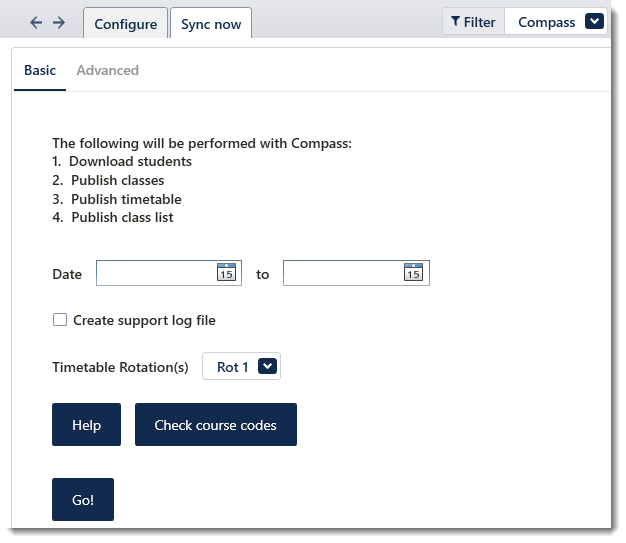
Task: Select the Rot 1 rotation combo box
Action: [x=242, y=366]
